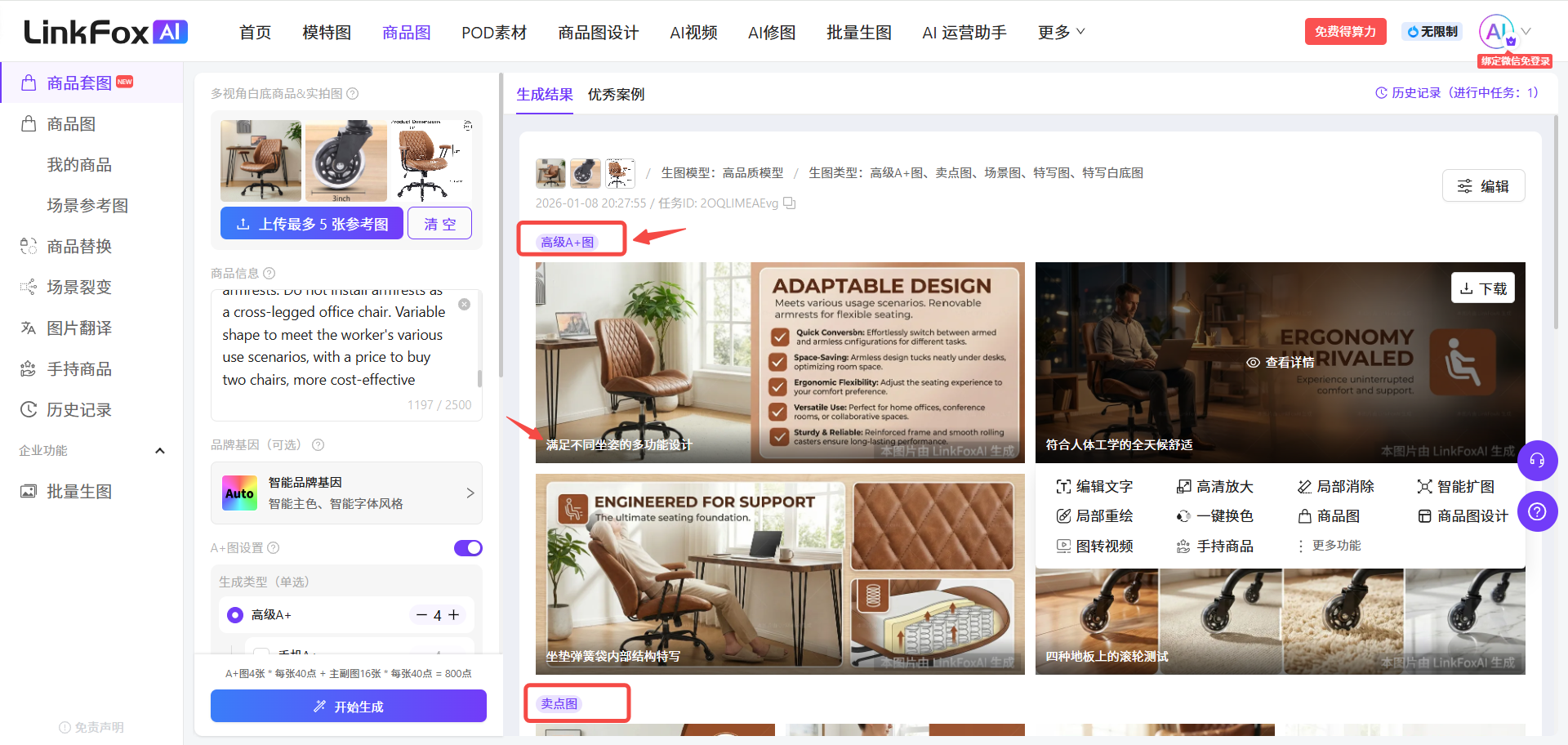The width and height of the screenshot is (1568, 745).
Task: Toggle the A+图设置 switch
Action: click(468, 547)
